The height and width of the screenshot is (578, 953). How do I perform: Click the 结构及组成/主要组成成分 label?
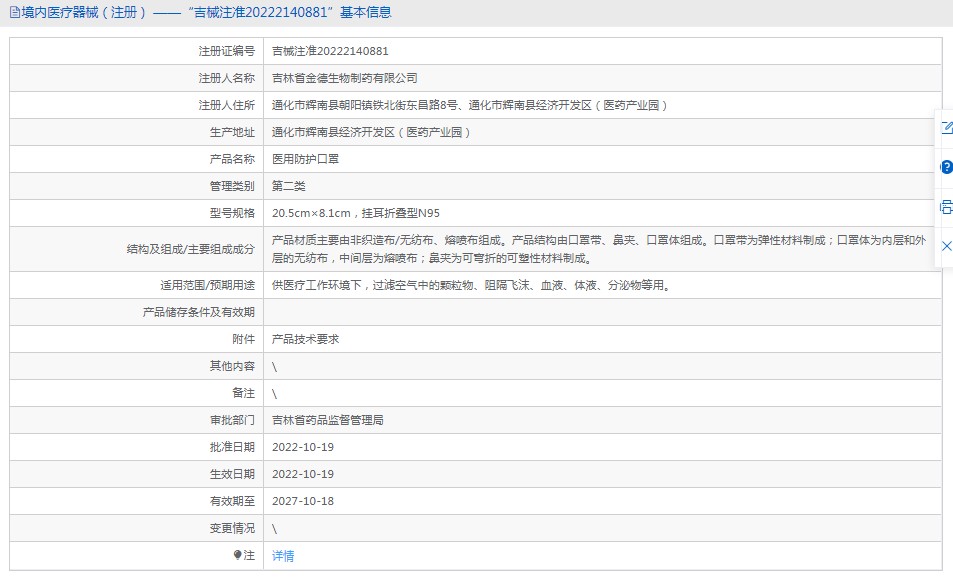tap(191, 249)
